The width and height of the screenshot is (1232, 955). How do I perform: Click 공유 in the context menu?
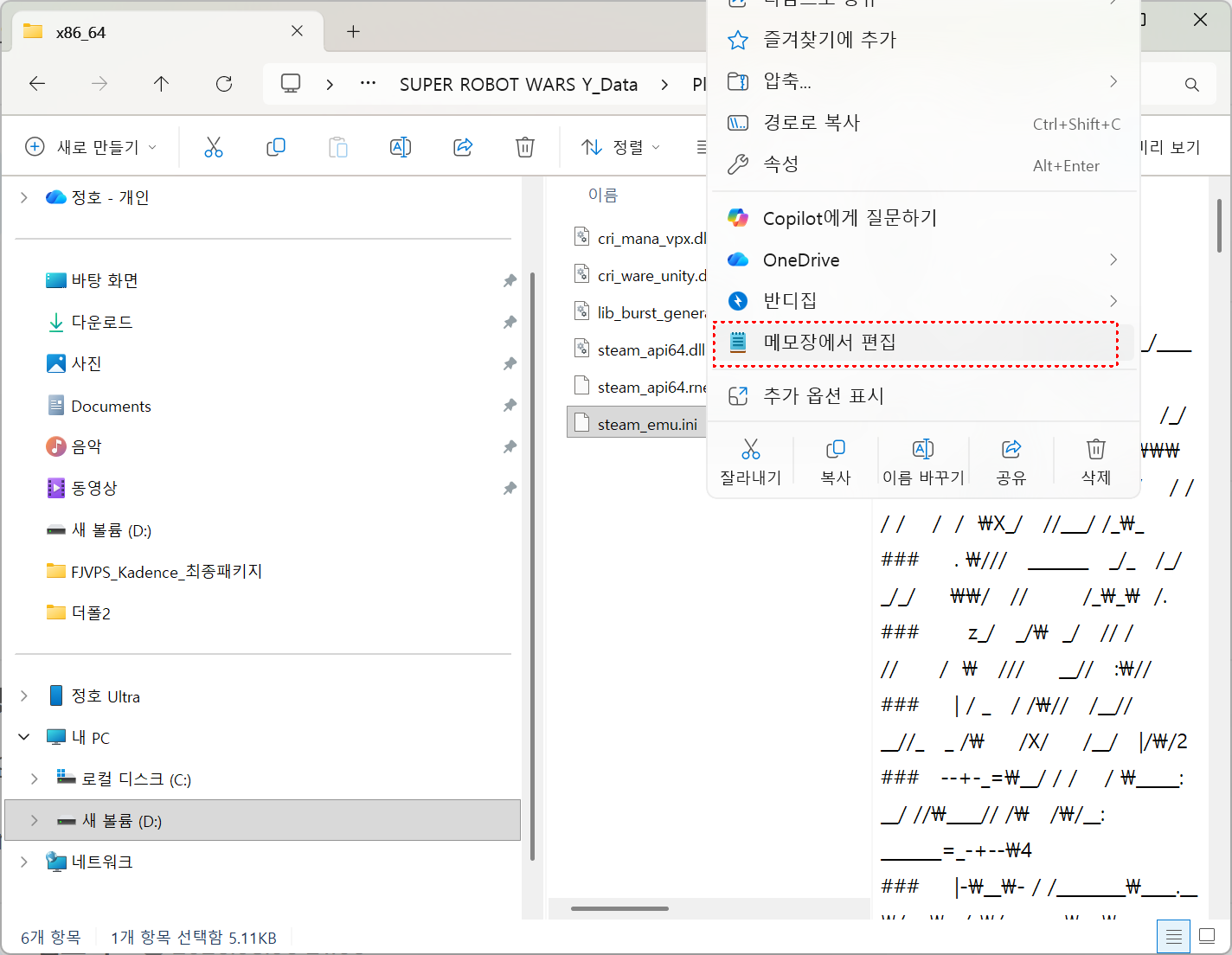click(x=1011, y=462)
